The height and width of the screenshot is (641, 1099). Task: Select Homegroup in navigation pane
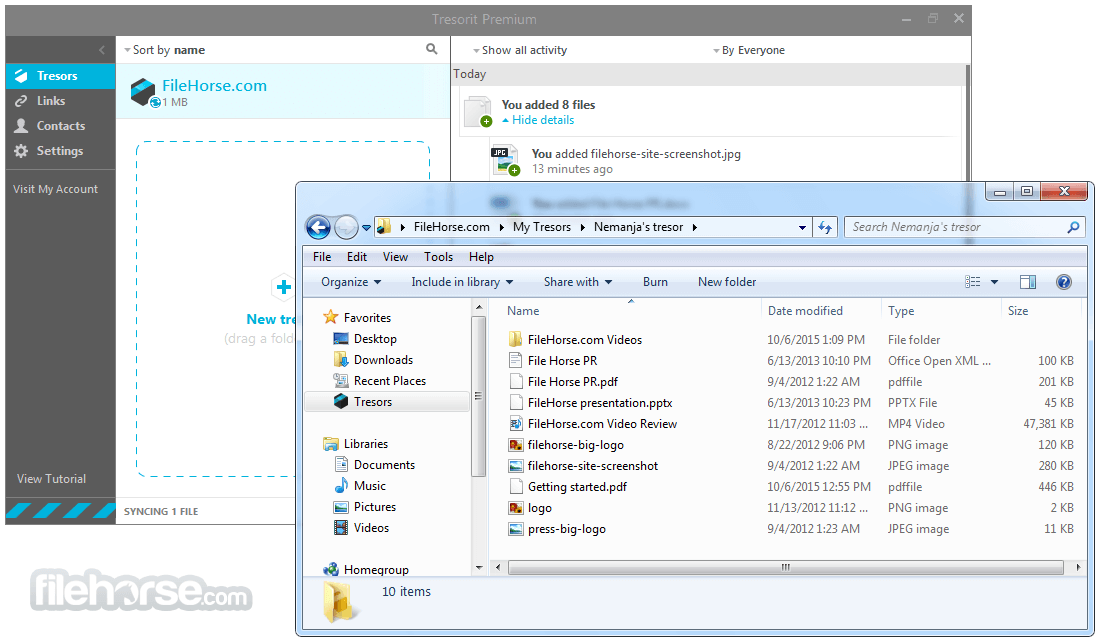(x=376, y=570)
